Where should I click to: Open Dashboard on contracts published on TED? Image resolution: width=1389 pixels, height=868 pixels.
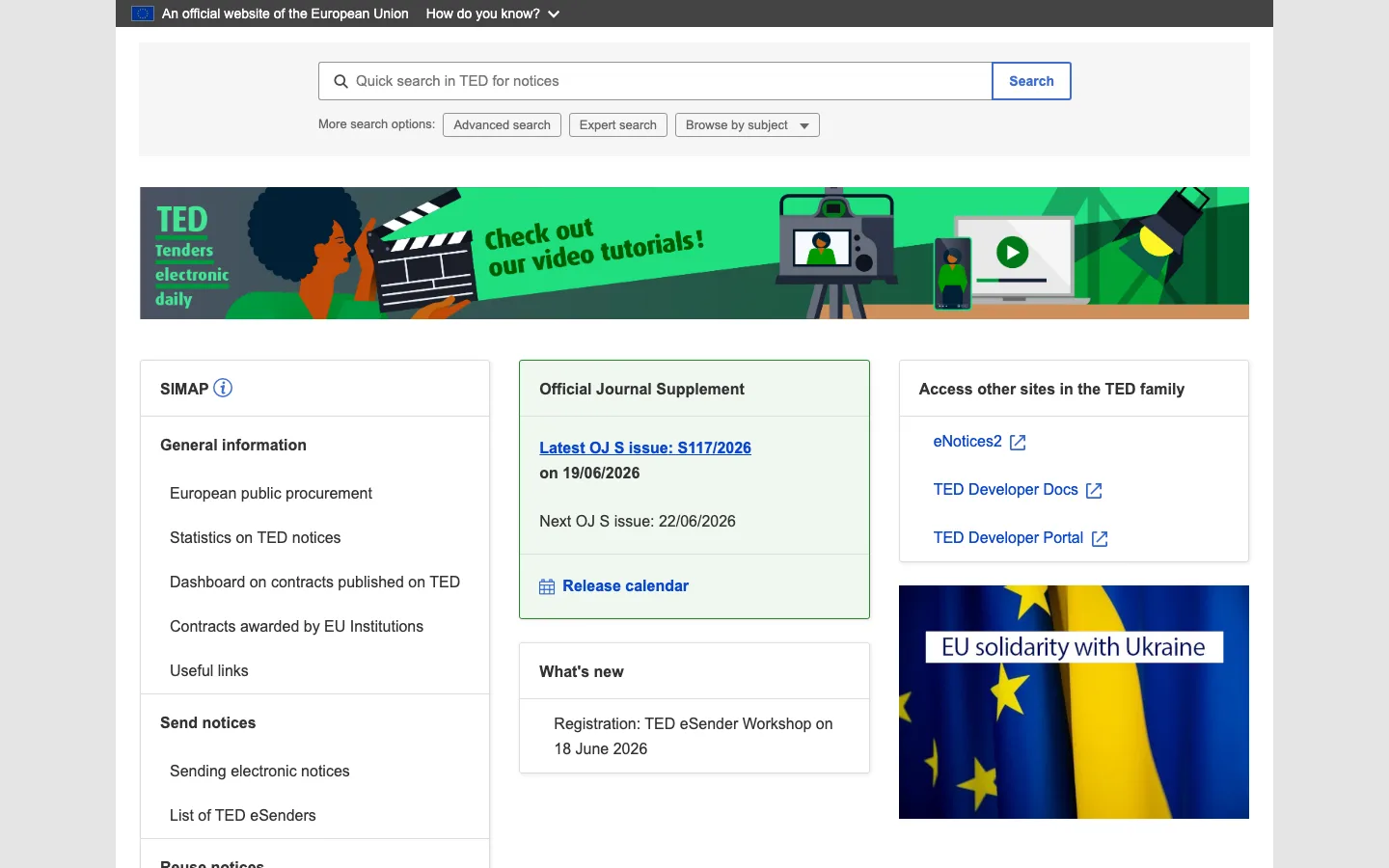tap(314, 582)
